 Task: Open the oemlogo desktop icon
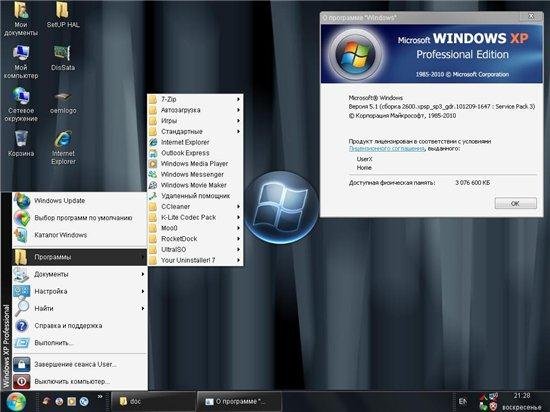pyautogui.click(x=63, y=102)
